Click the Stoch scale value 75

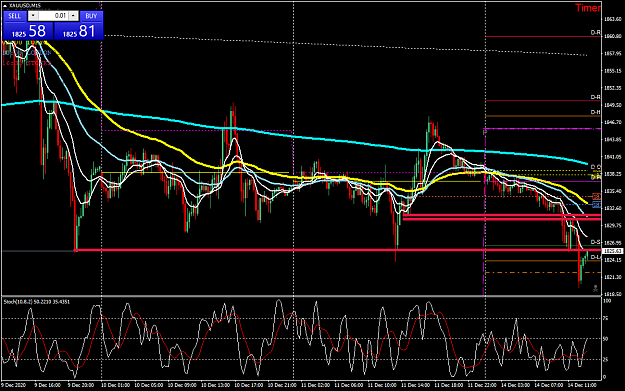(606, 318)
